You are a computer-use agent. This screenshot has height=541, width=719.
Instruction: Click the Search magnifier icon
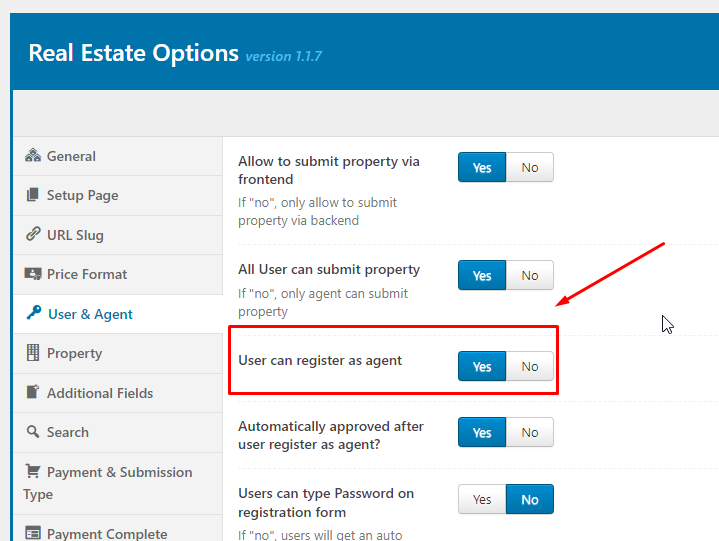pos(33,432)
